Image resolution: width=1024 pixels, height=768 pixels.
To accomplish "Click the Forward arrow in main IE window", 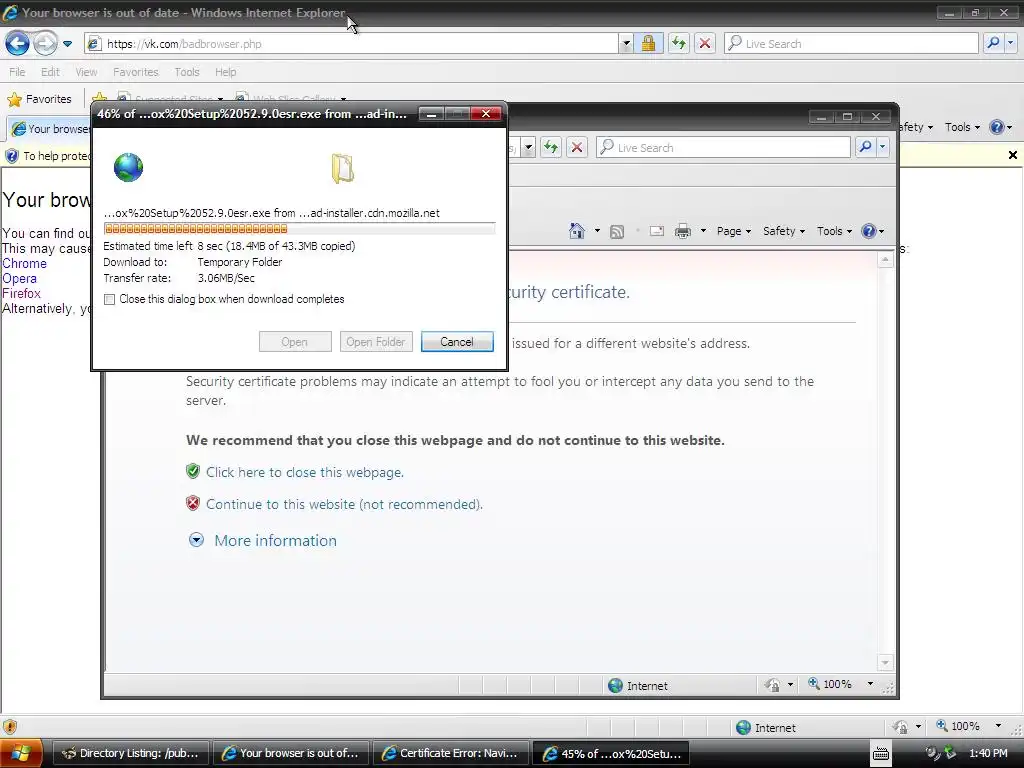I will pyautogui.click(x=45, y=44).
